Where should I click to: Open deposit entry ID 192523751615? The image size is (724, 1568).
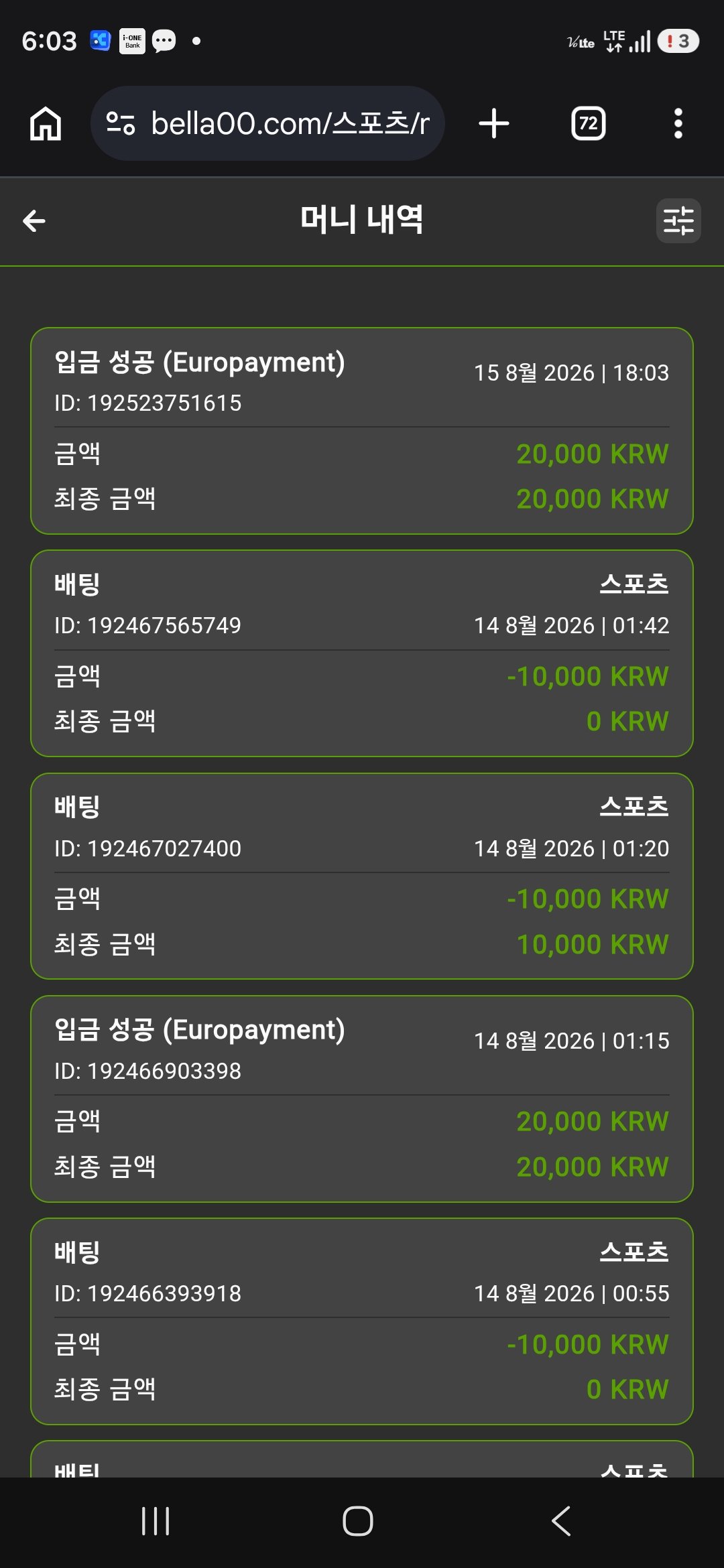pos(362,431)
